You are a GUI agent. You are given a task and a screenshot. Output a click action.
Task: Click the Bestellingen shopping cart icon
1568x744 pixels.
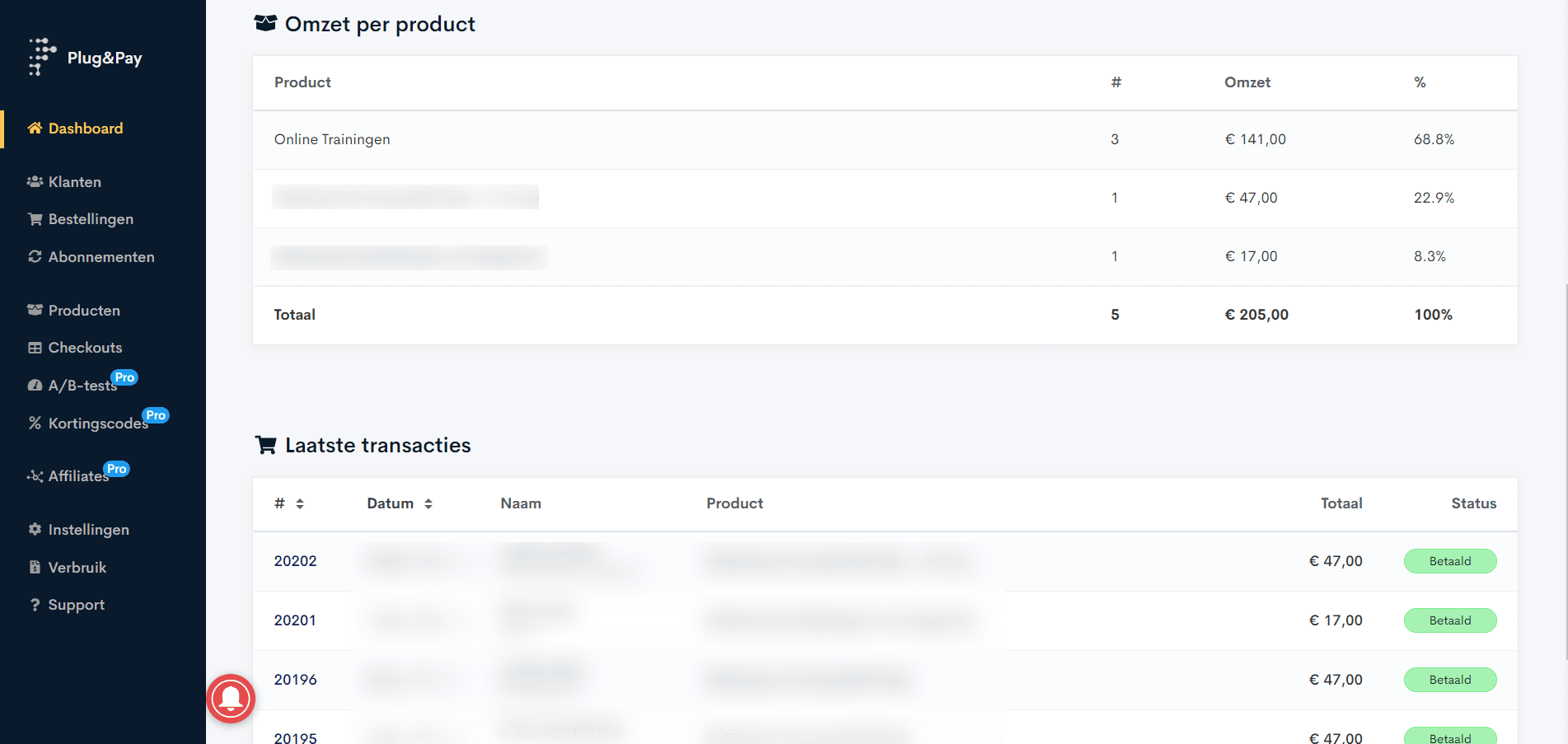tap(35, 219)
